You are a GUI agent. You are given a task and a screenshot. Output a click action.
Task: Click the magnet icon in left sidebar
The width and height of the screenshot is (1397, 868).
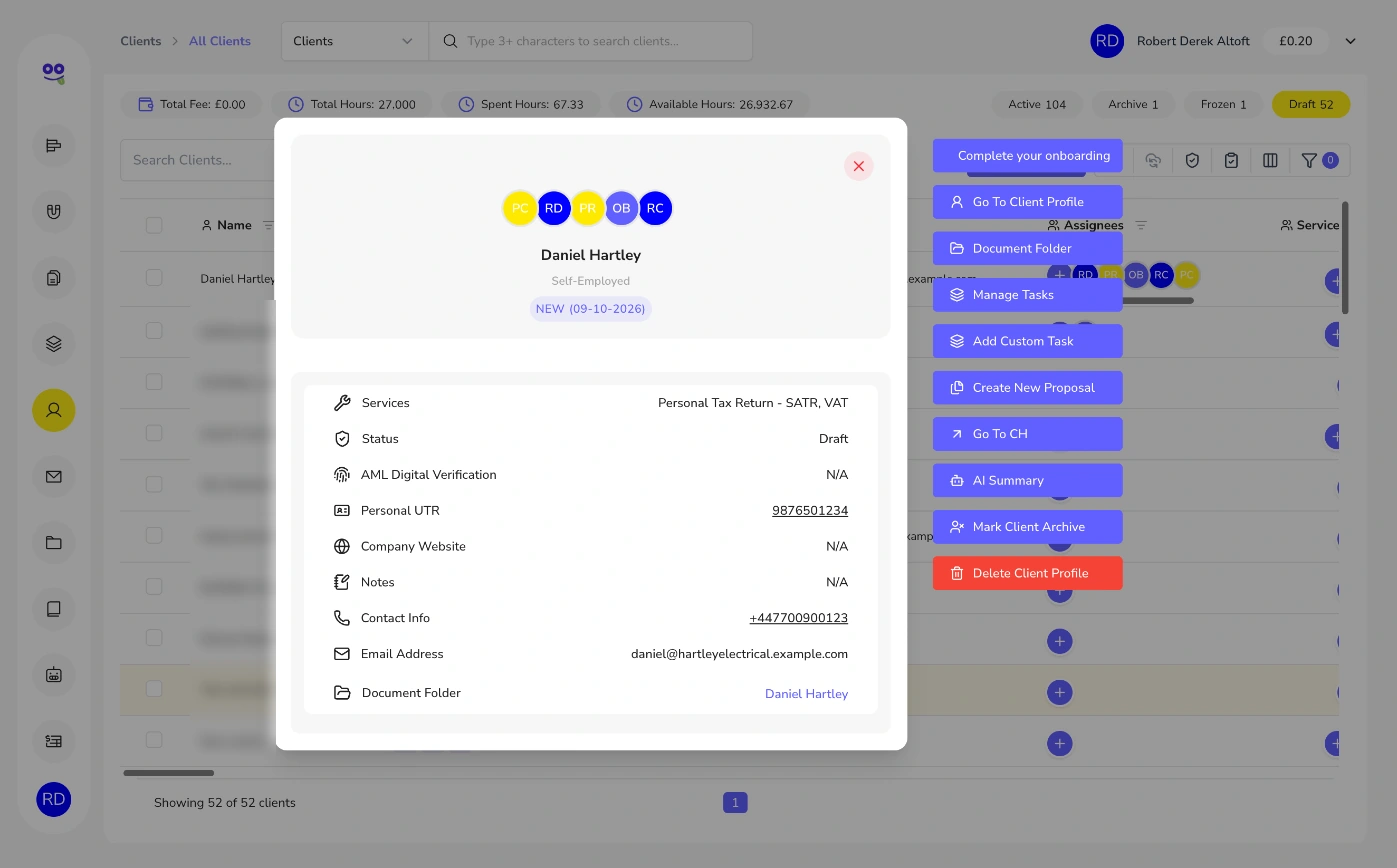(54, 211)
